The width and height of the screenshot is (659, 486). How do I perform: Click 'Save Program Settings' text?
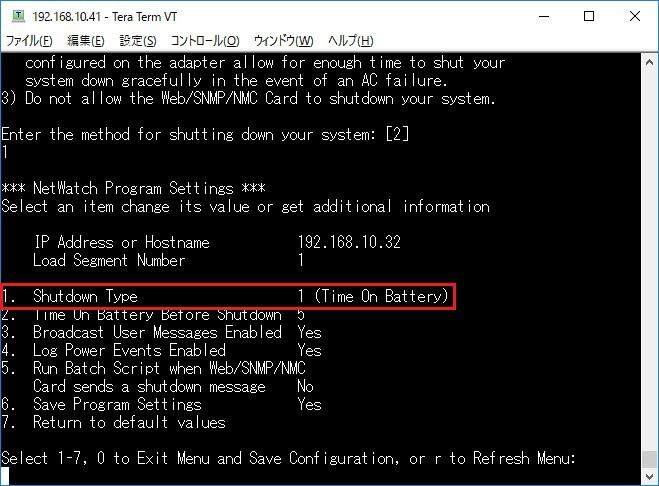[117, 404]
